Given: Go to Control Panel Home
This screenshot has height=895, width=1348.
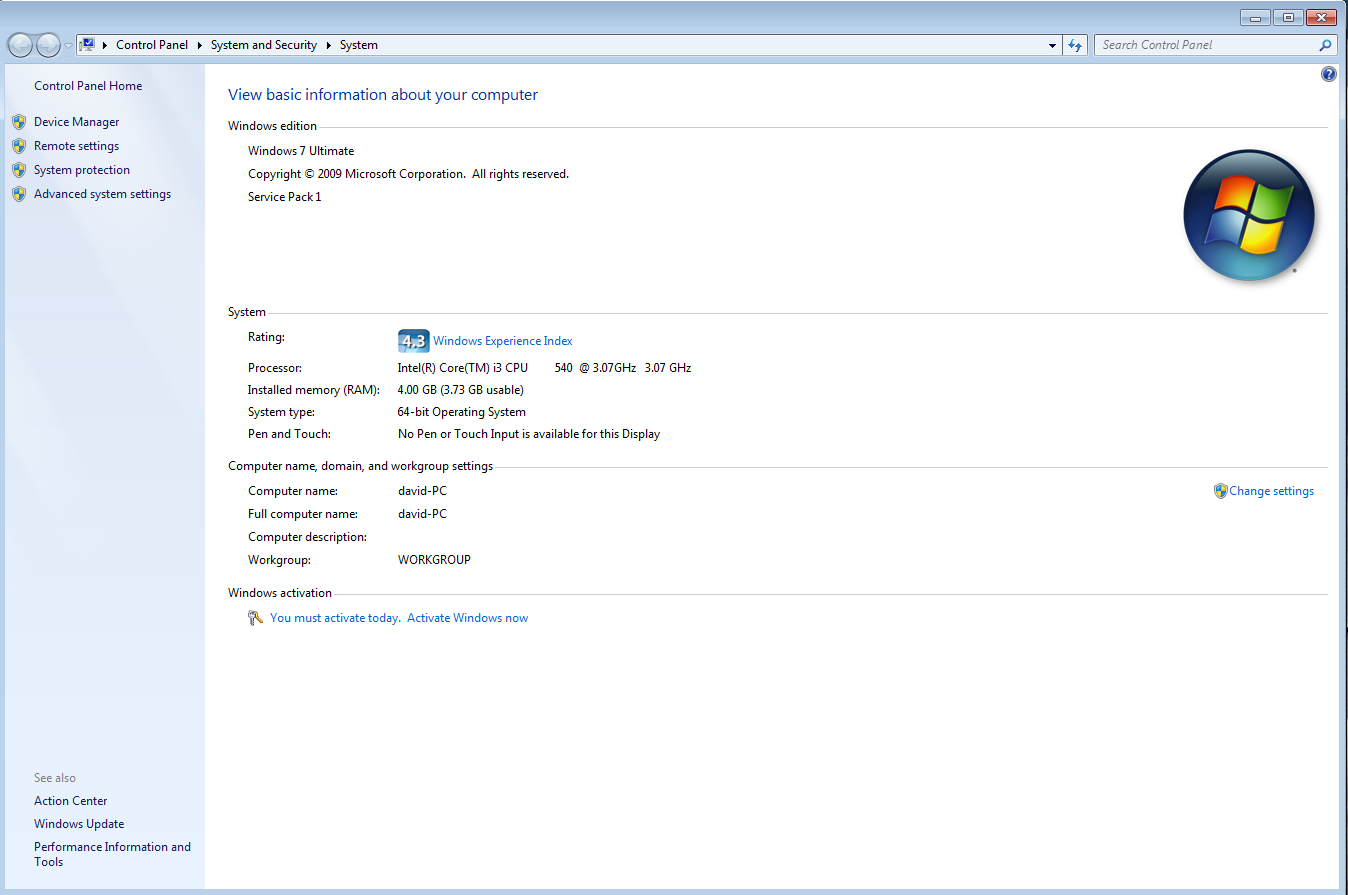Looking at the screenshot, I should 88,86.
